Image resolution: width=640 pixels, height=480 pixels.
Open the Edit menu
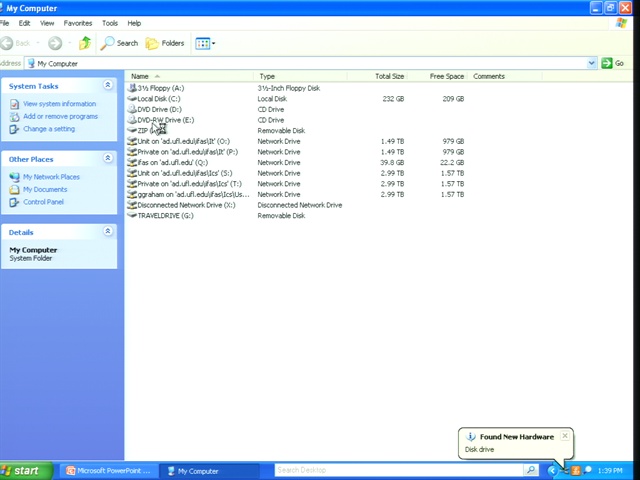point(24,23)
